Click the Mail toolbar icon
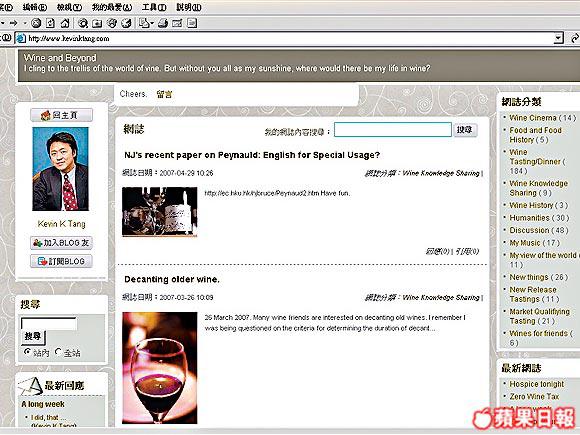Screen dimensions: 580x435 coord(144,23)
